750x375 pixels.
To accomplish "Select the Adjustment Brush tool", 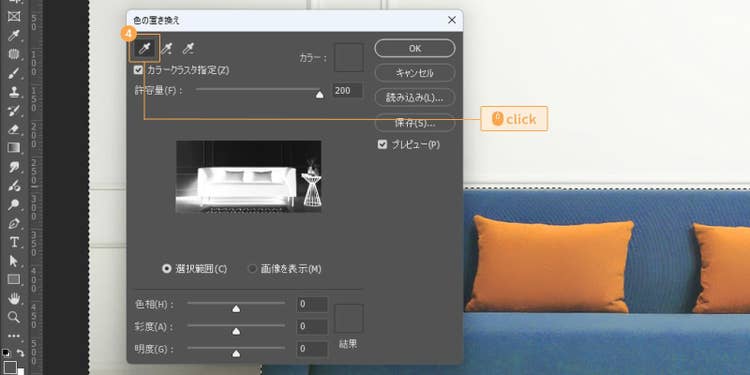I will [x=14, y=185].
